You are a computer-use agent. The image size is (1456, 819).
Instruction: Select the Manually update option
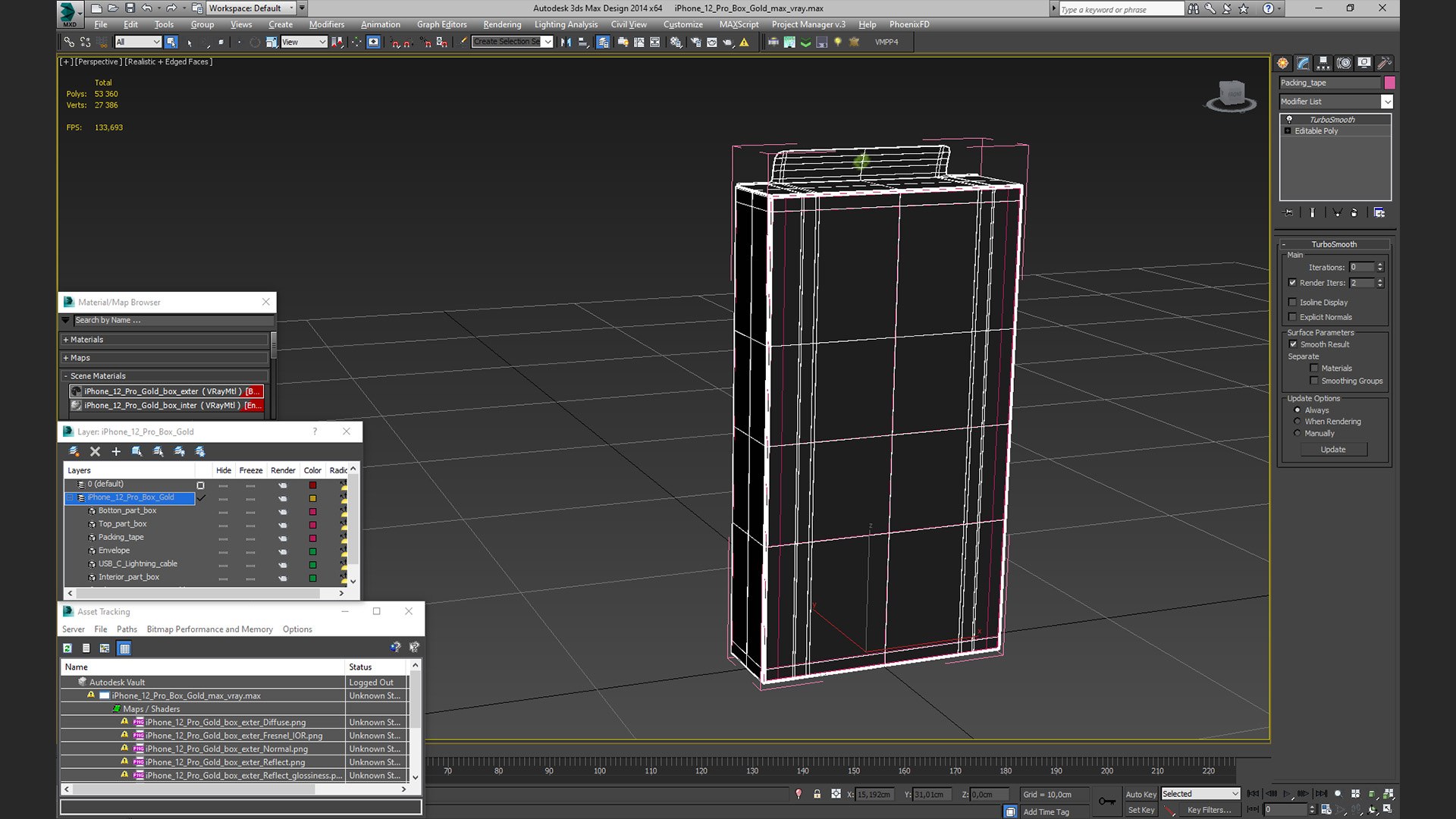point(1297,433)
